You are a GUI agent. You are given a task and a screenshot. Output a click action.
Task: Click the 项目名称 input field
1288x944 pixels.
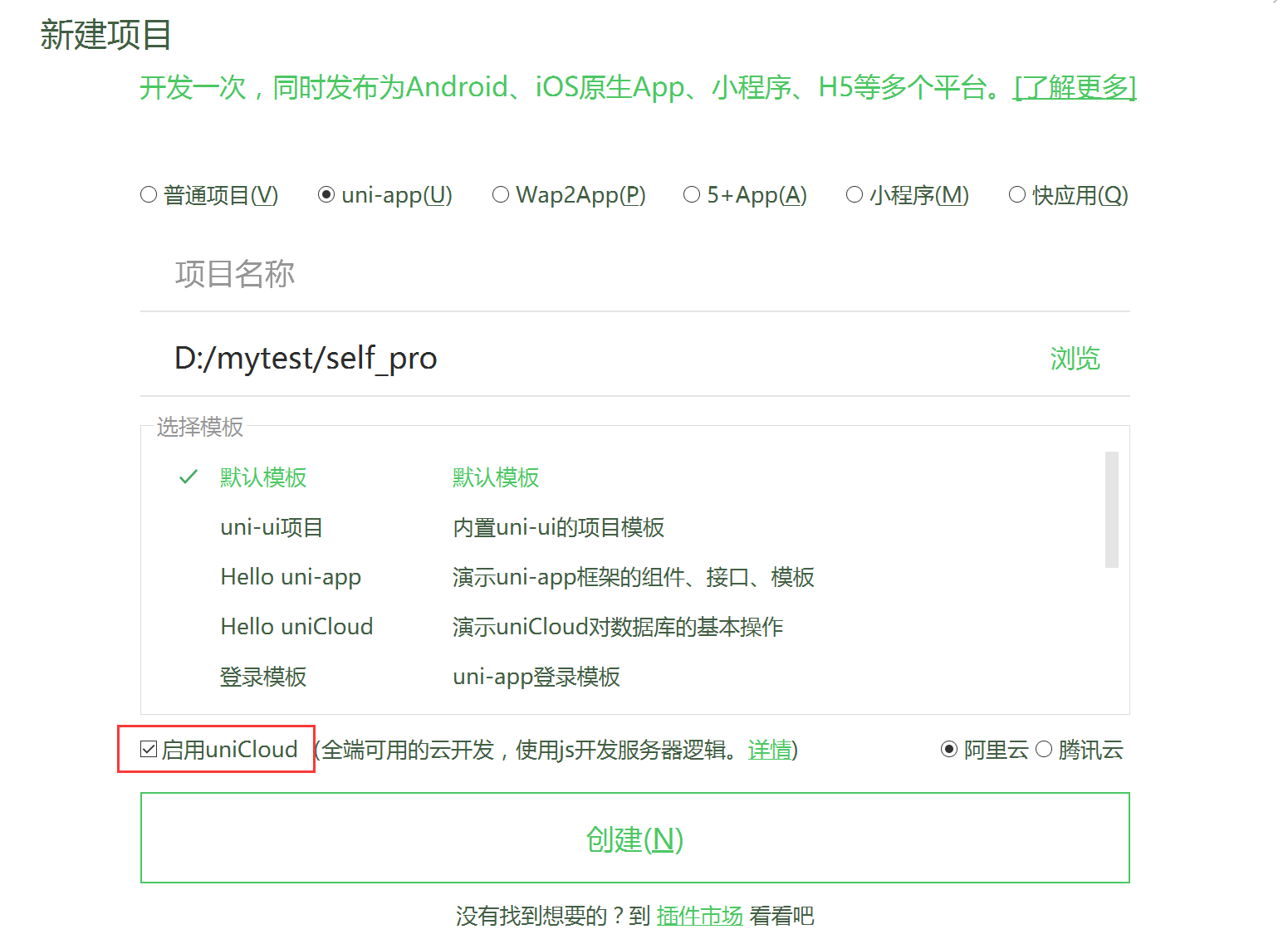click(x=635, y=274)
